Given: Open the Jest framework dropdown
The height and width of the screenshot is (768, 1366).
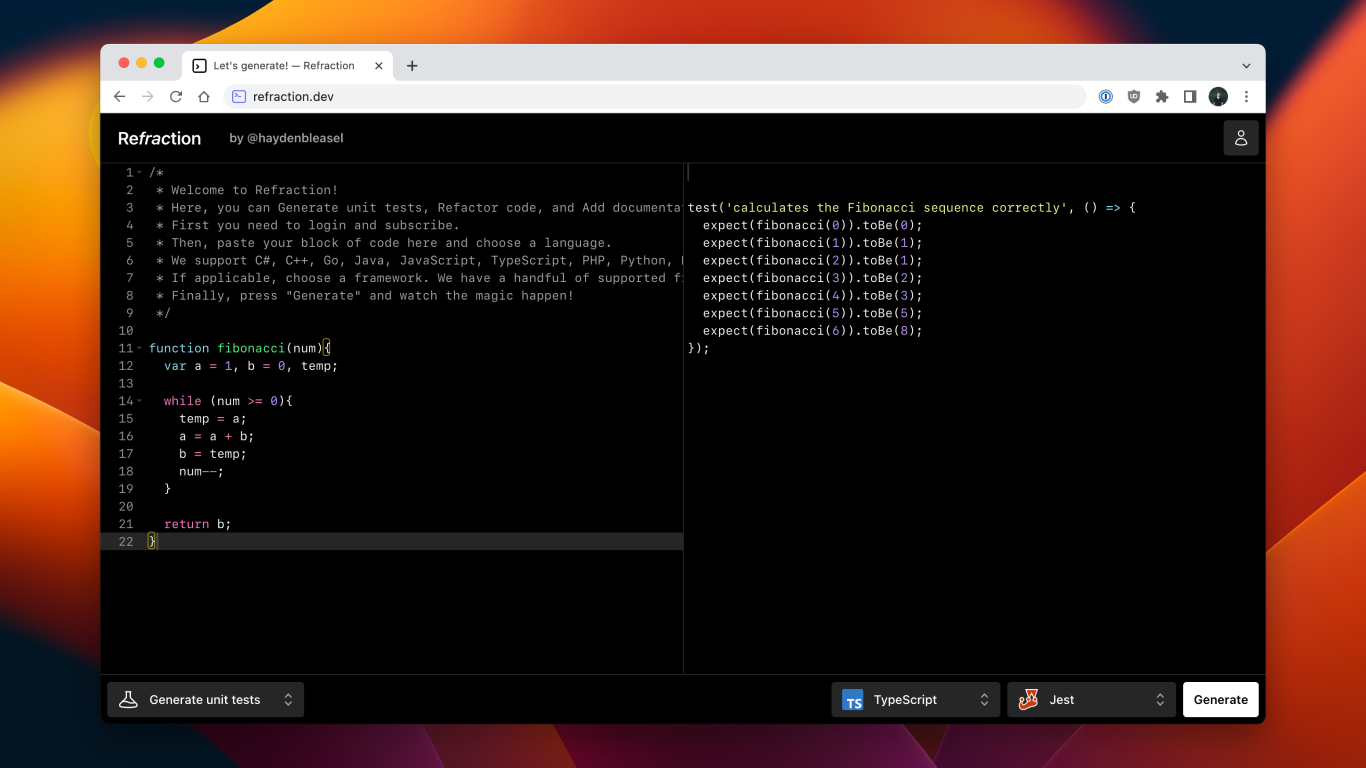Looking at the screenshot, I should [1091, 700].
